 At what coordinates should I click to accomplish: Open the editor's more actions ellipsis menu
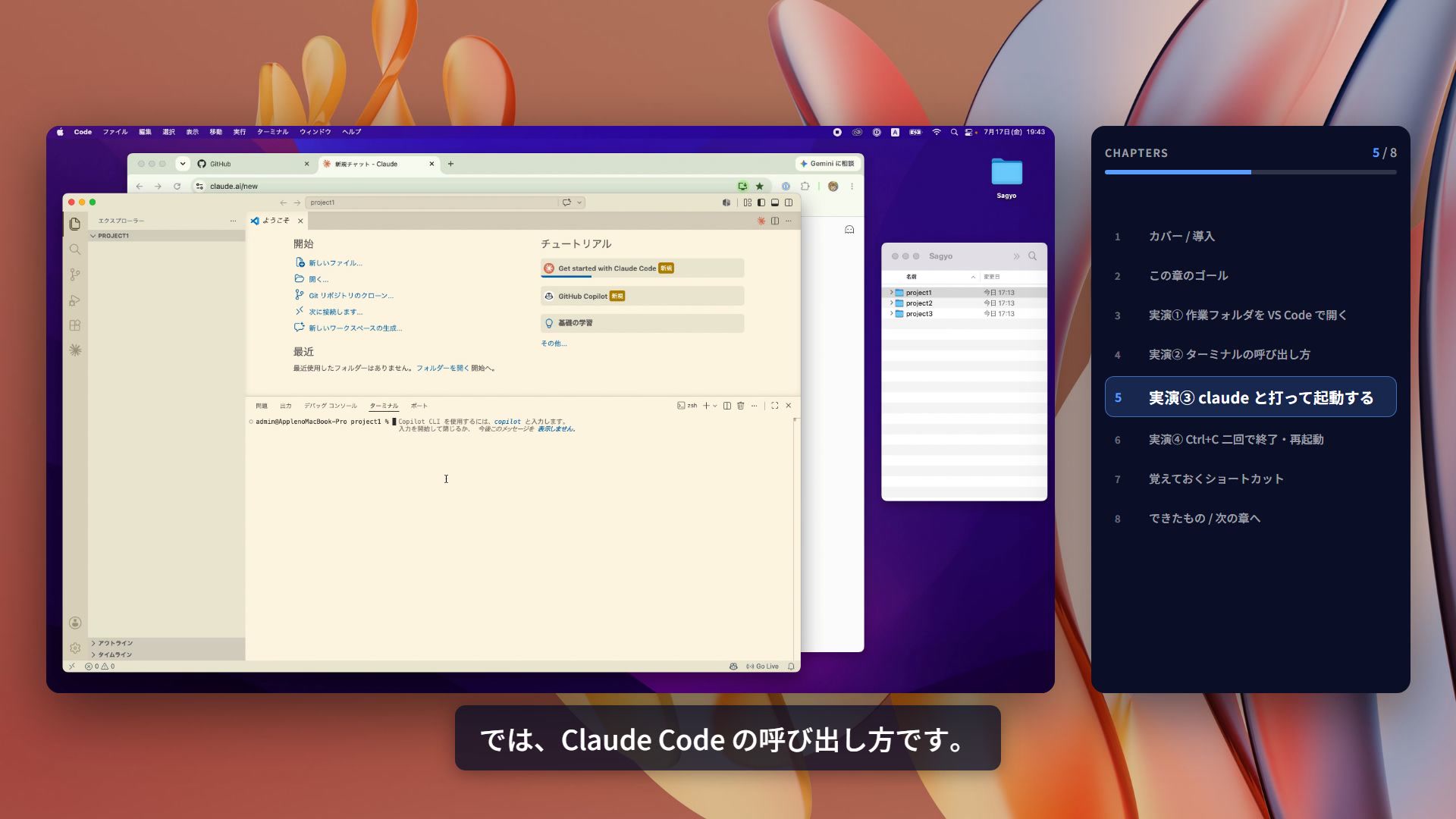pos(788,221)
